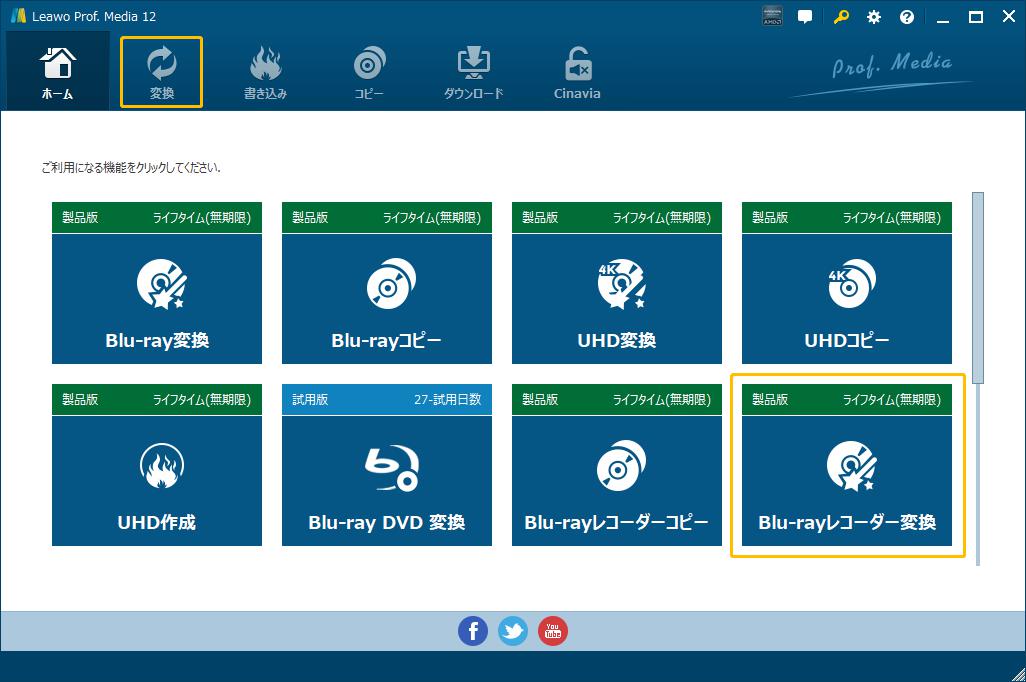Launch the Blu-rayコピー module tile
Image resolution: width=1026 pixels, height=682 pixels.
(x=387, y=298)
